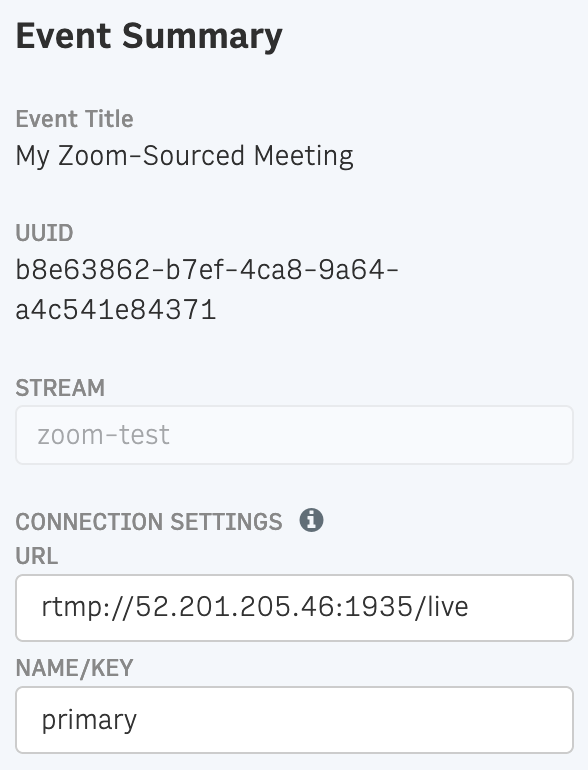Click the STREAM label
The image size is (588, 770).
[60, 388]
